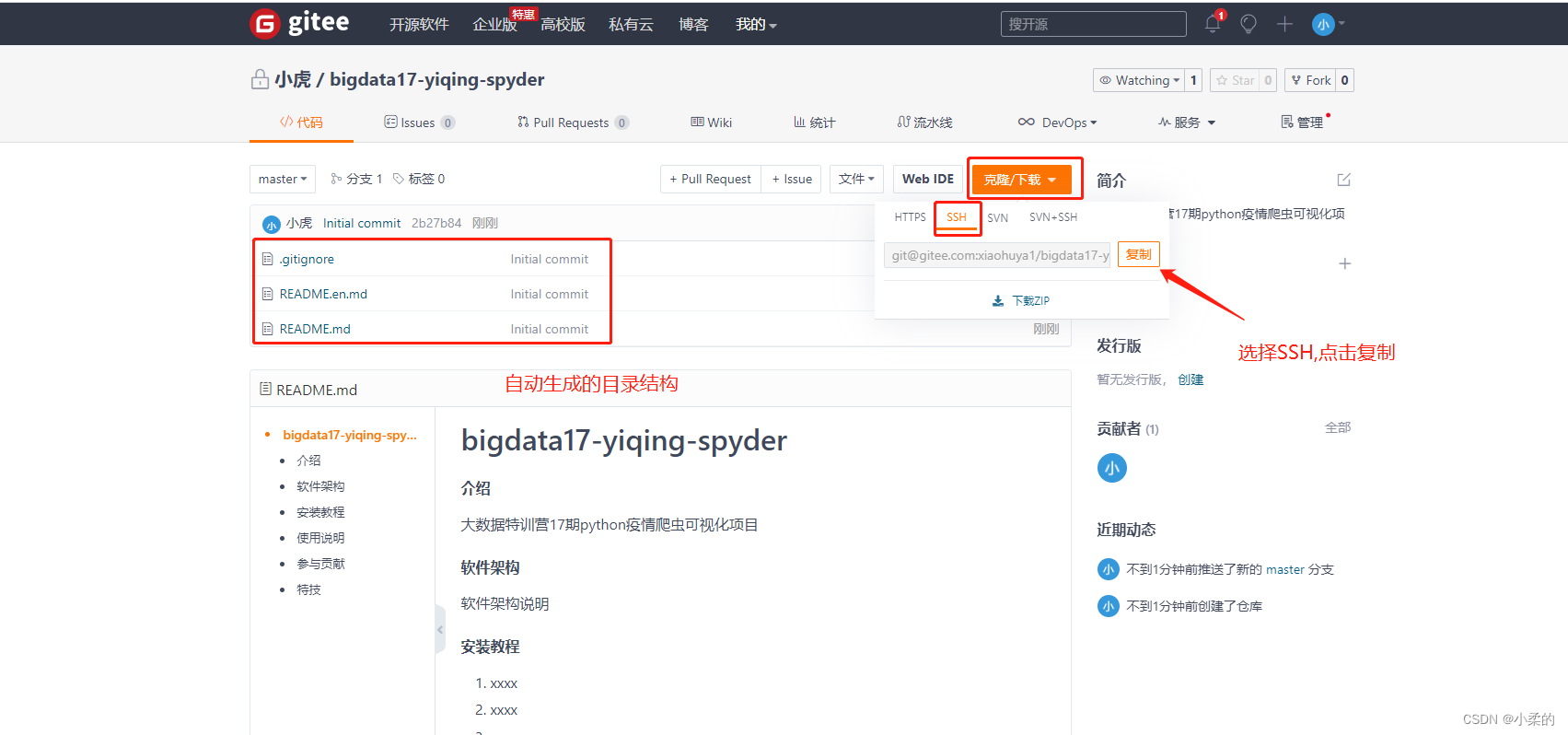
Task: Expand the 服务 dropdown tab
Action: click(1187, 122)
